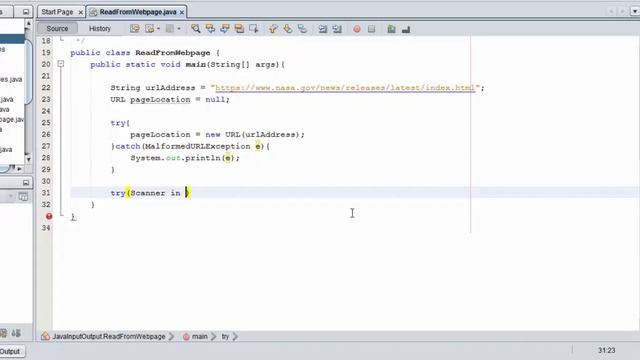Image resolution: width=640 pixels, height=360 pixels.
Task: Open the Back history dropdown arrow
Action: (158, 29)
